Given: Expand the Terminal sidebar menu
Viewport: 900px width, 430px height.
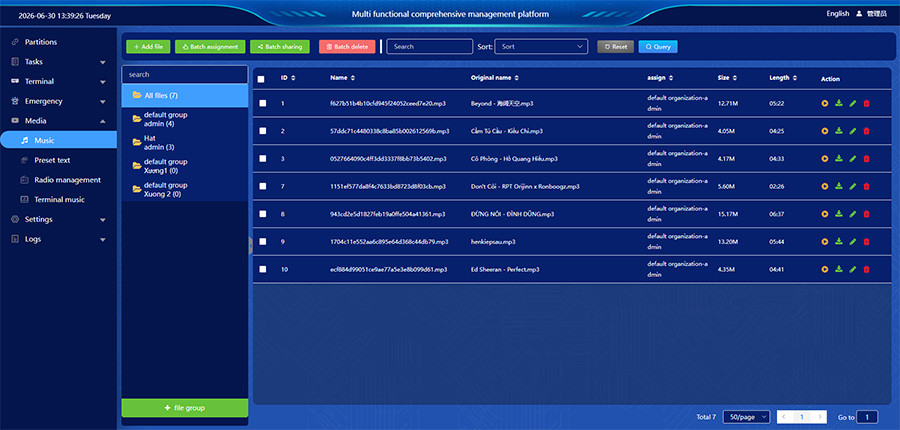Looking at the screenshot, I should (59, 82).
